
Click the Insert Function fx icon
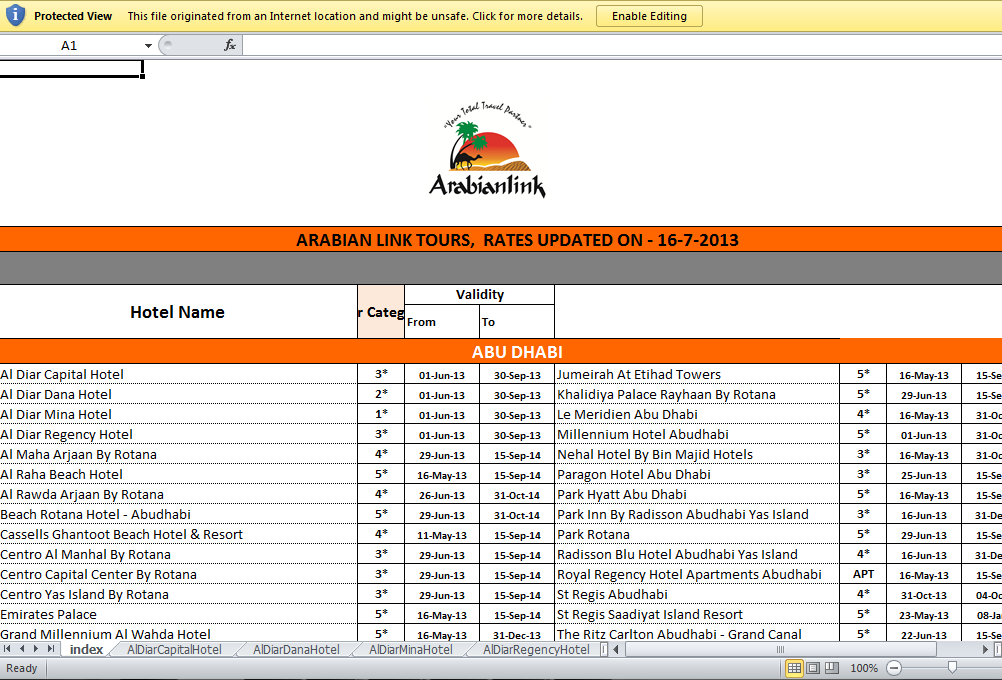(230, 45)
